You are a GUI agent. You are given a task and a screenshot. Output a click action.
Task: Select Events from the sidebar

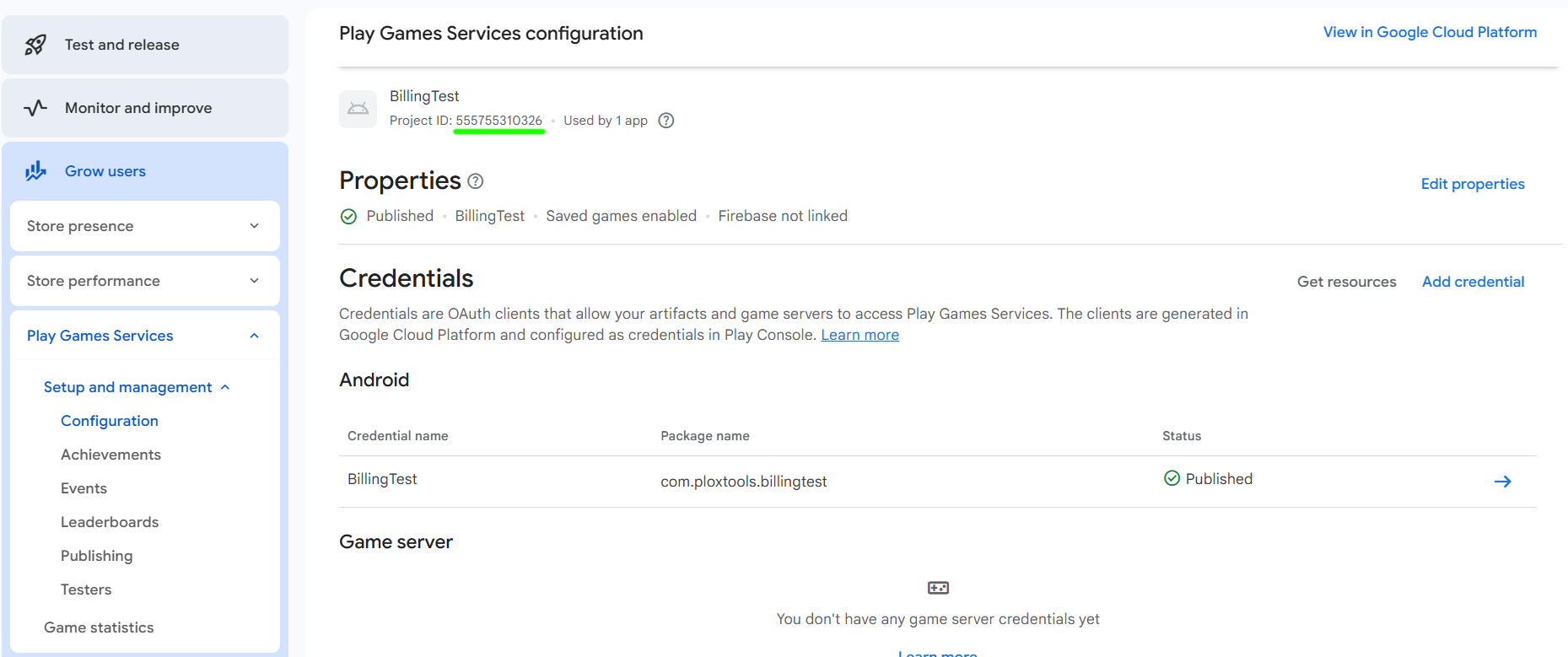point(84,488)
